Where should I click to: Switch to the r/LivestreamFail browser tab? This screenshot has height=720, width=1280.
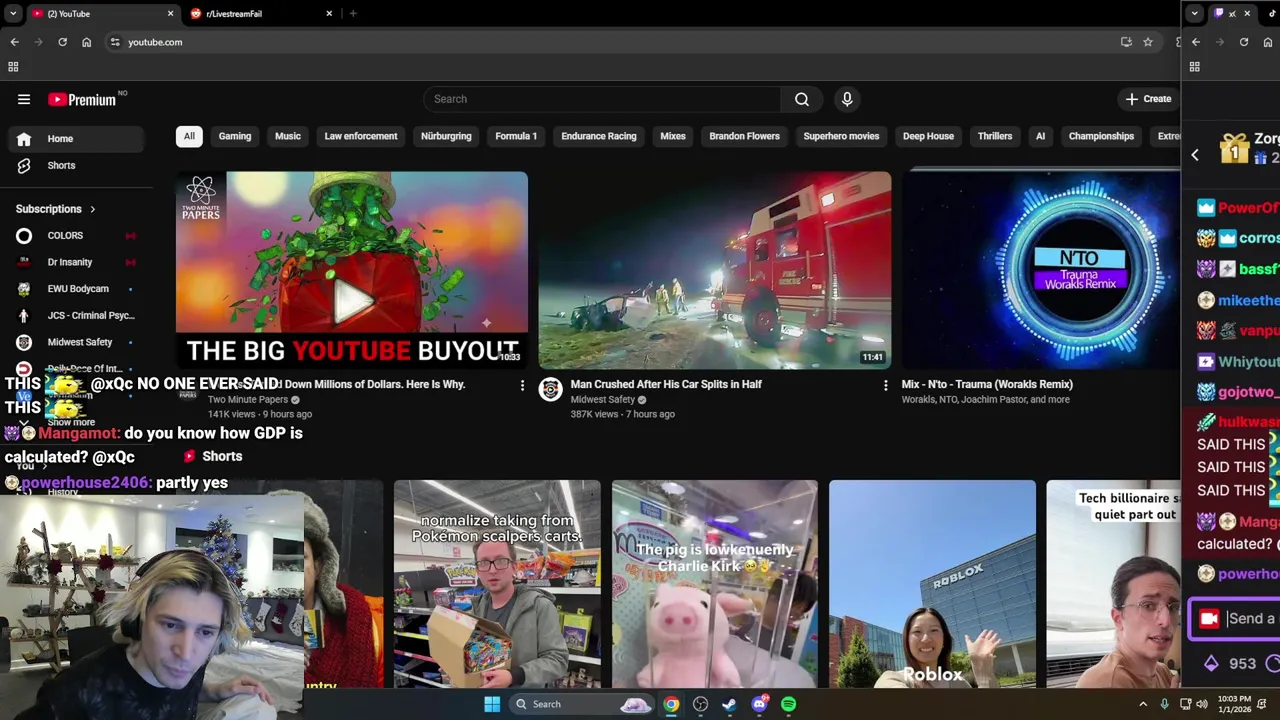click(260, 13)
